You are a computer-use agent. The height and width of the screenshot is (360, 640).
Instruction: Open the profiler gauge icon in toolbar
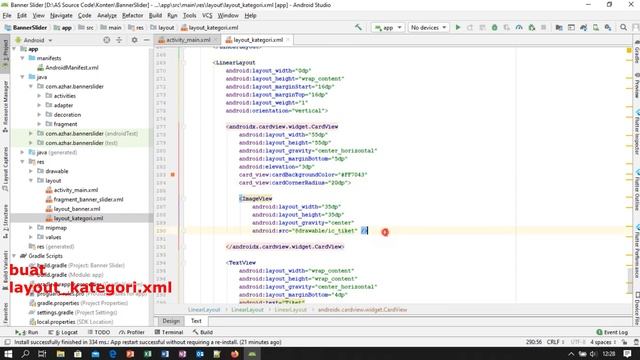[519, 27]
